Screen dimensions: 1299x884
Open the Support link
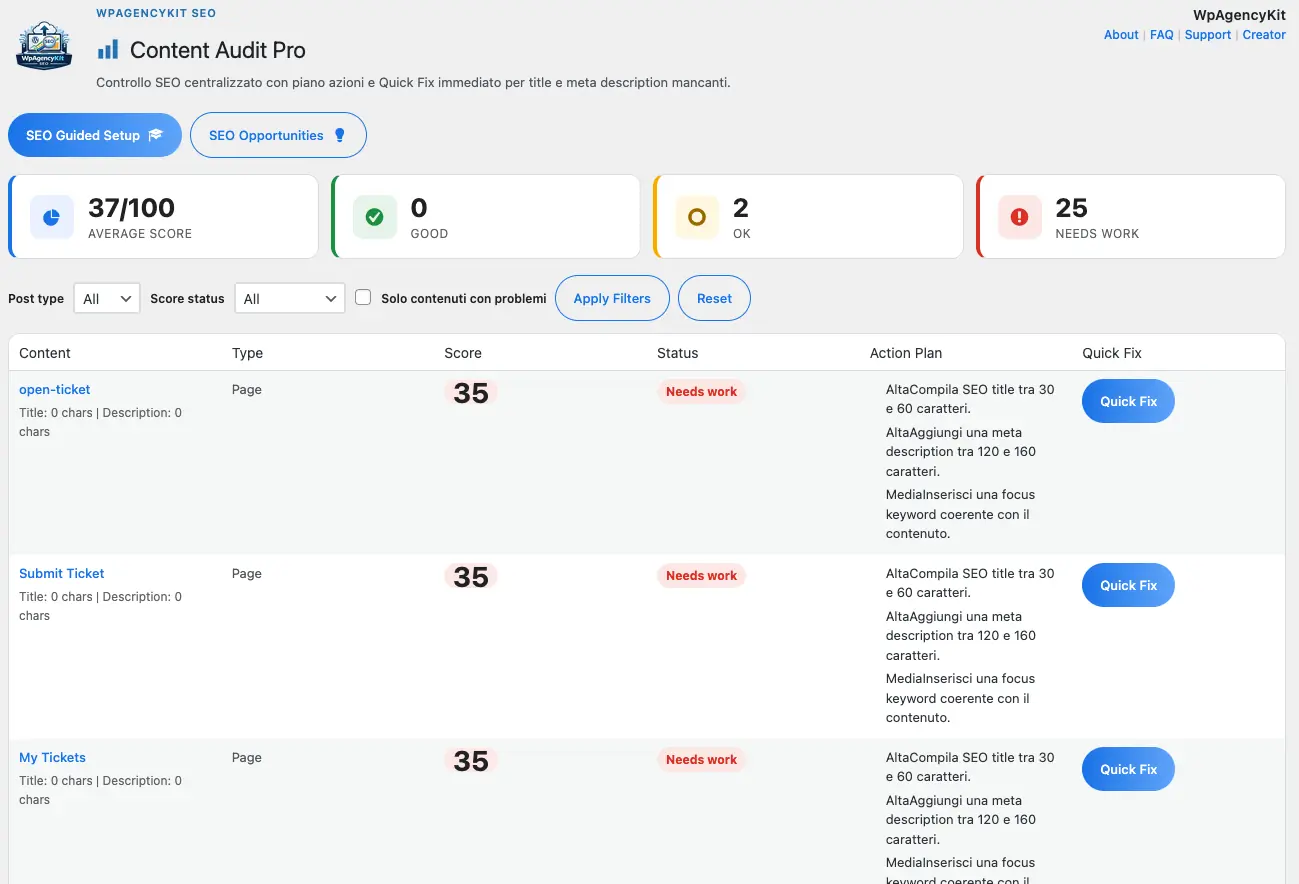pos(1208,34)
